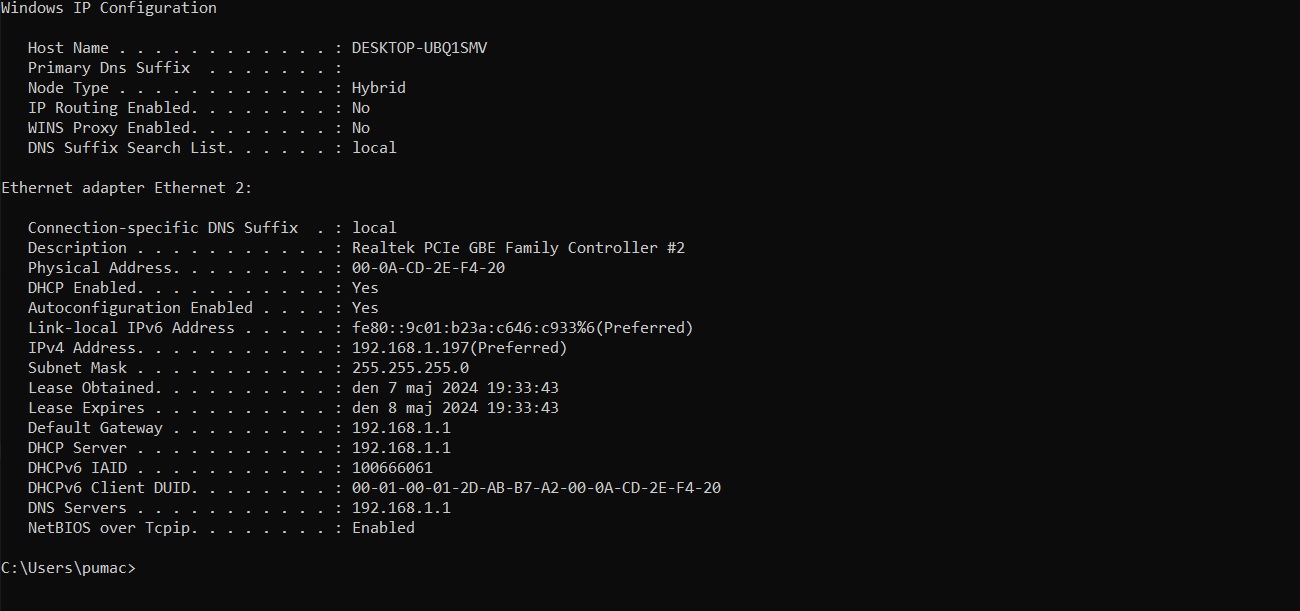Viewport: 1300px width, 611px height.
Task: Click the DNS Servers address value
Action: pos(401,508)
